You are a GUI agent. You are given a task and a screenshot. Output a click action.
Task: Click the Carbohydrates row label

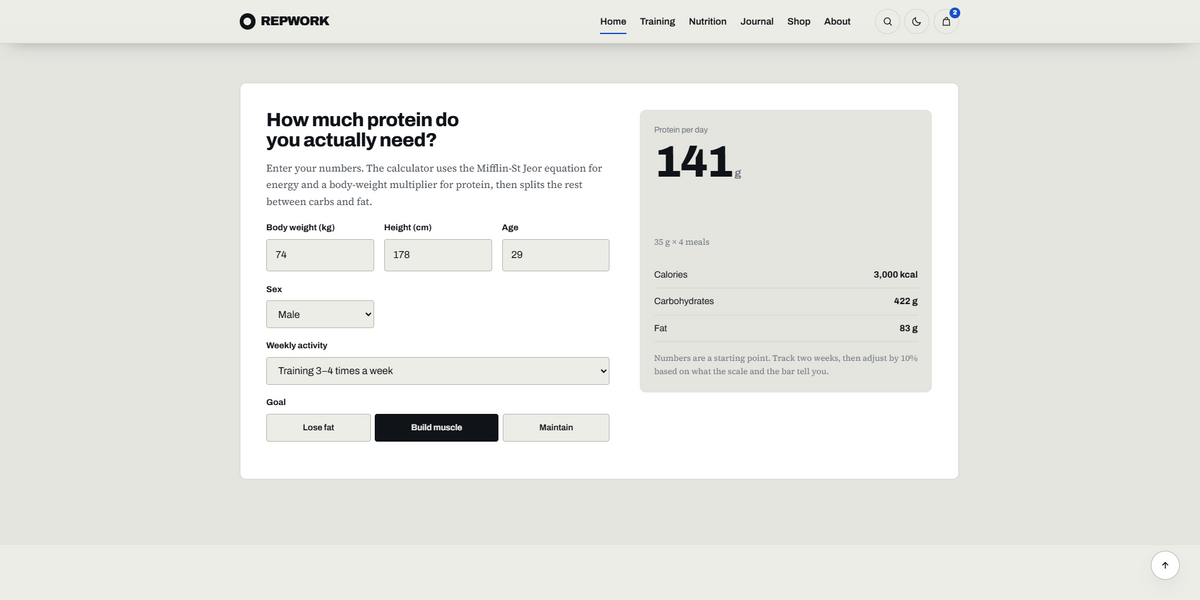pos(684,301)
